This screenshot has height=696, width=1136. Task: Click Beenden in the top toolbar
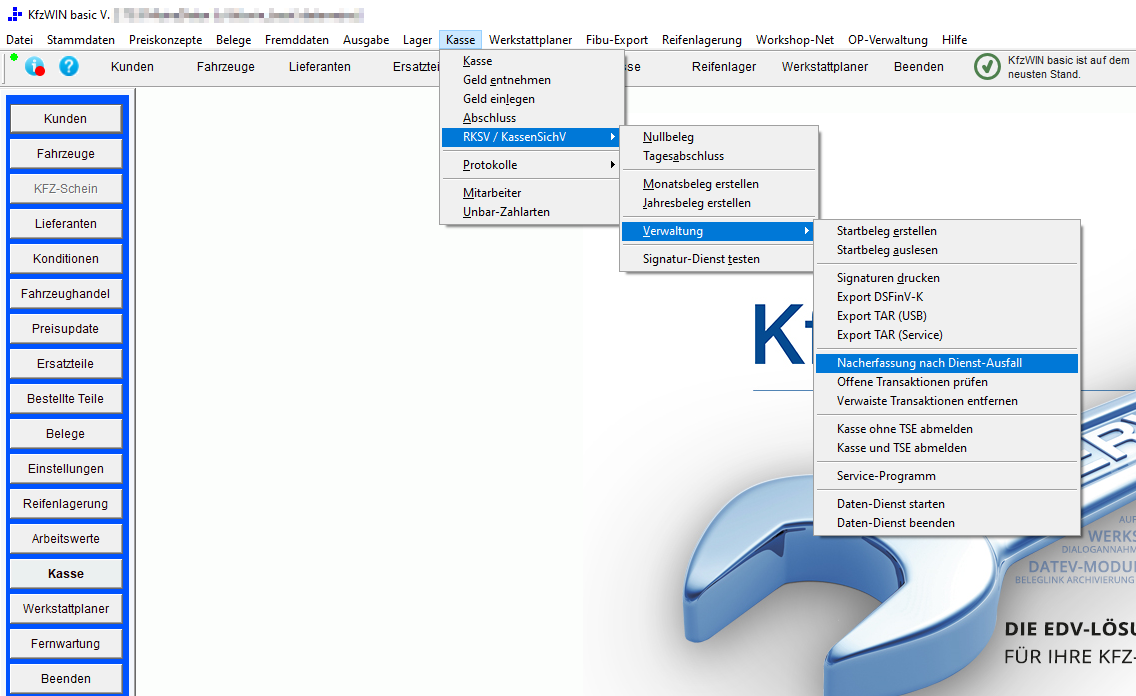919,67
